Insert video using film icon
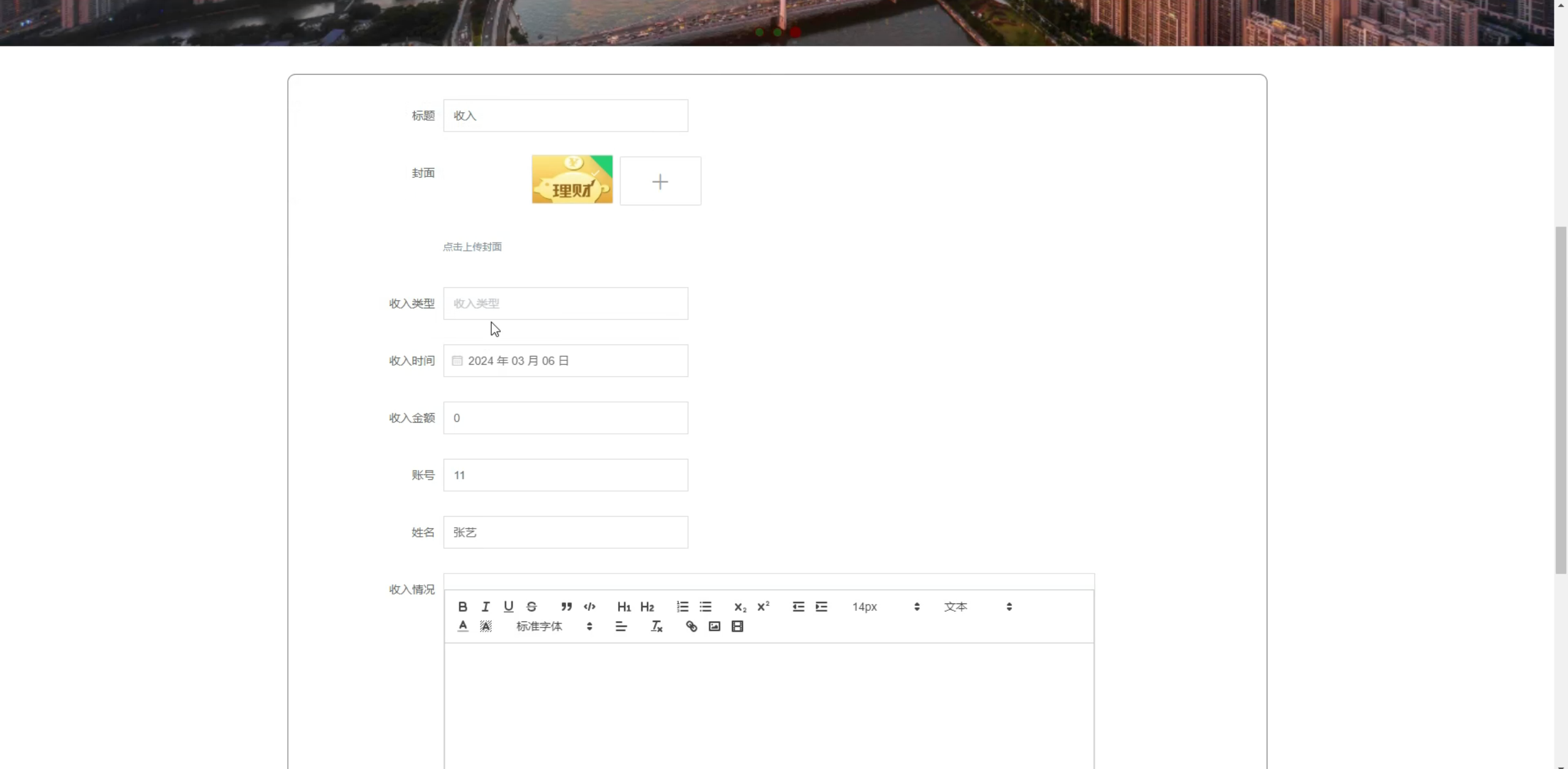The image size is (1568, 769). click(x=737, y=626)
